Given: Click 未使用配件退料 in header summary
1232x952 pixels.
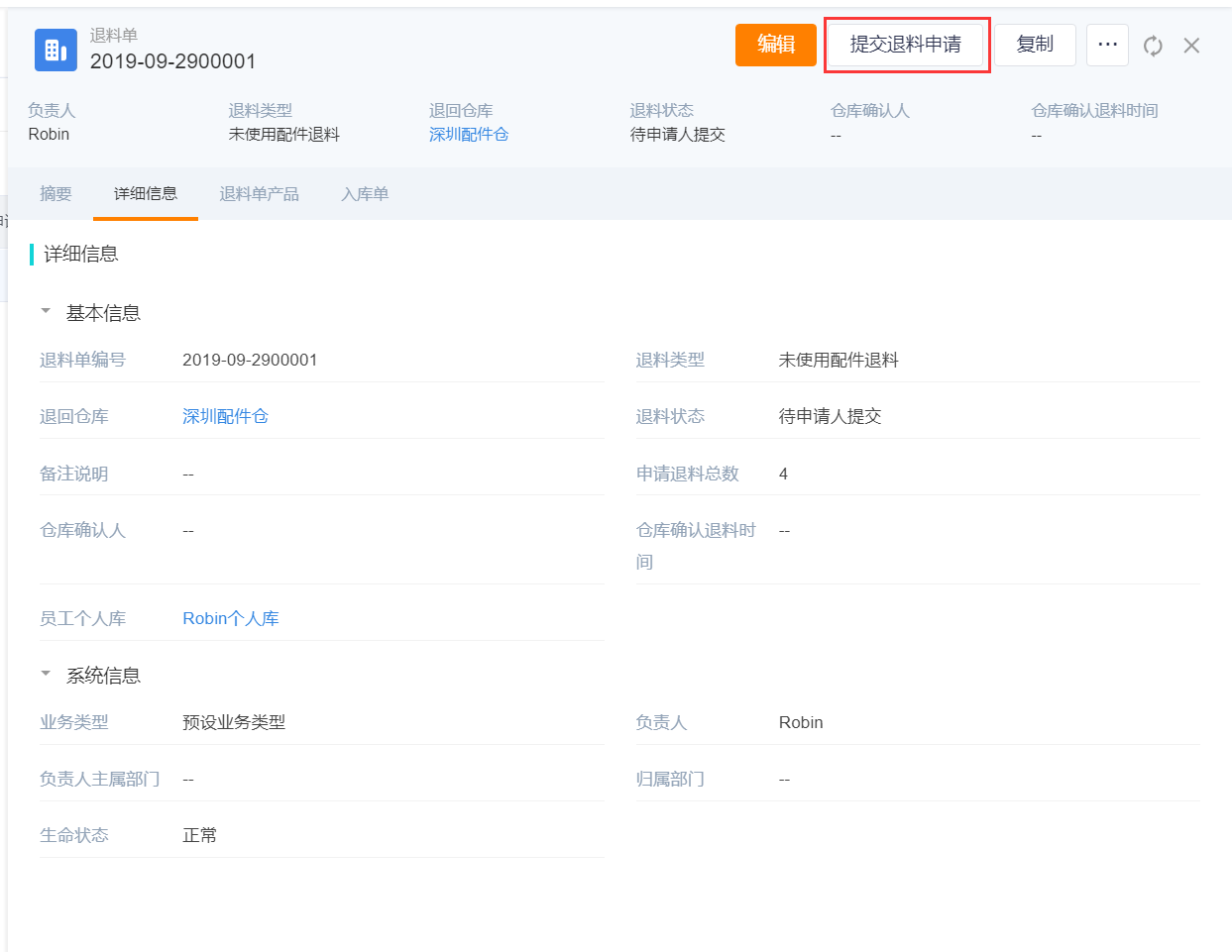Looking at the screenshot, I should [283, 135].
